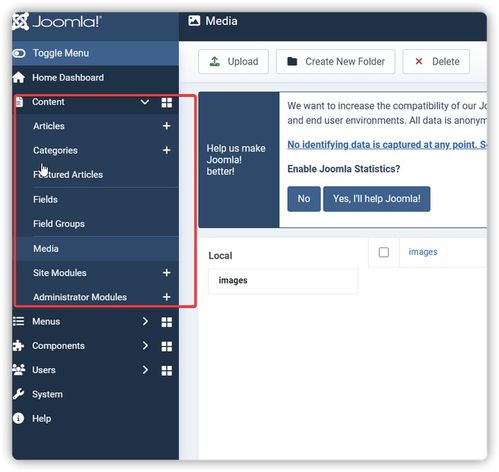Click Yes, I'll help Joomla! button
Viewport: 499px width, 472px height.
pyautogui.click(x=377, y=199)
